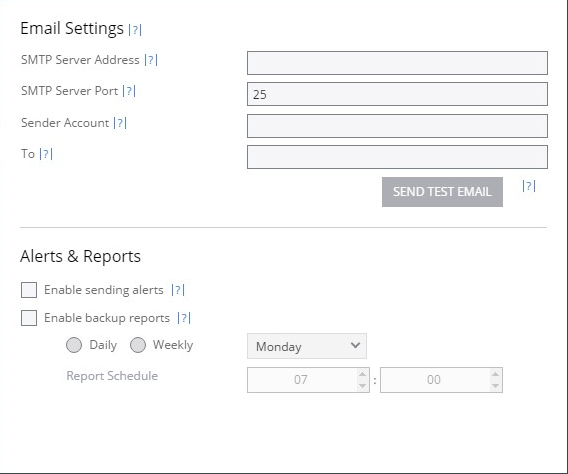Viewport: 568px width, 474px height.
Task: Tick the Enable backup reports checkbox
Action: pyautogui.click(x=29, y=318)
